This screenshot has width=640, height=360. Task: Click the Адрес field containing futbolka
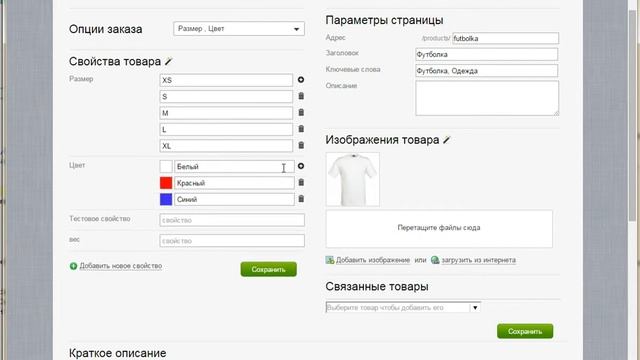(505, 38)
